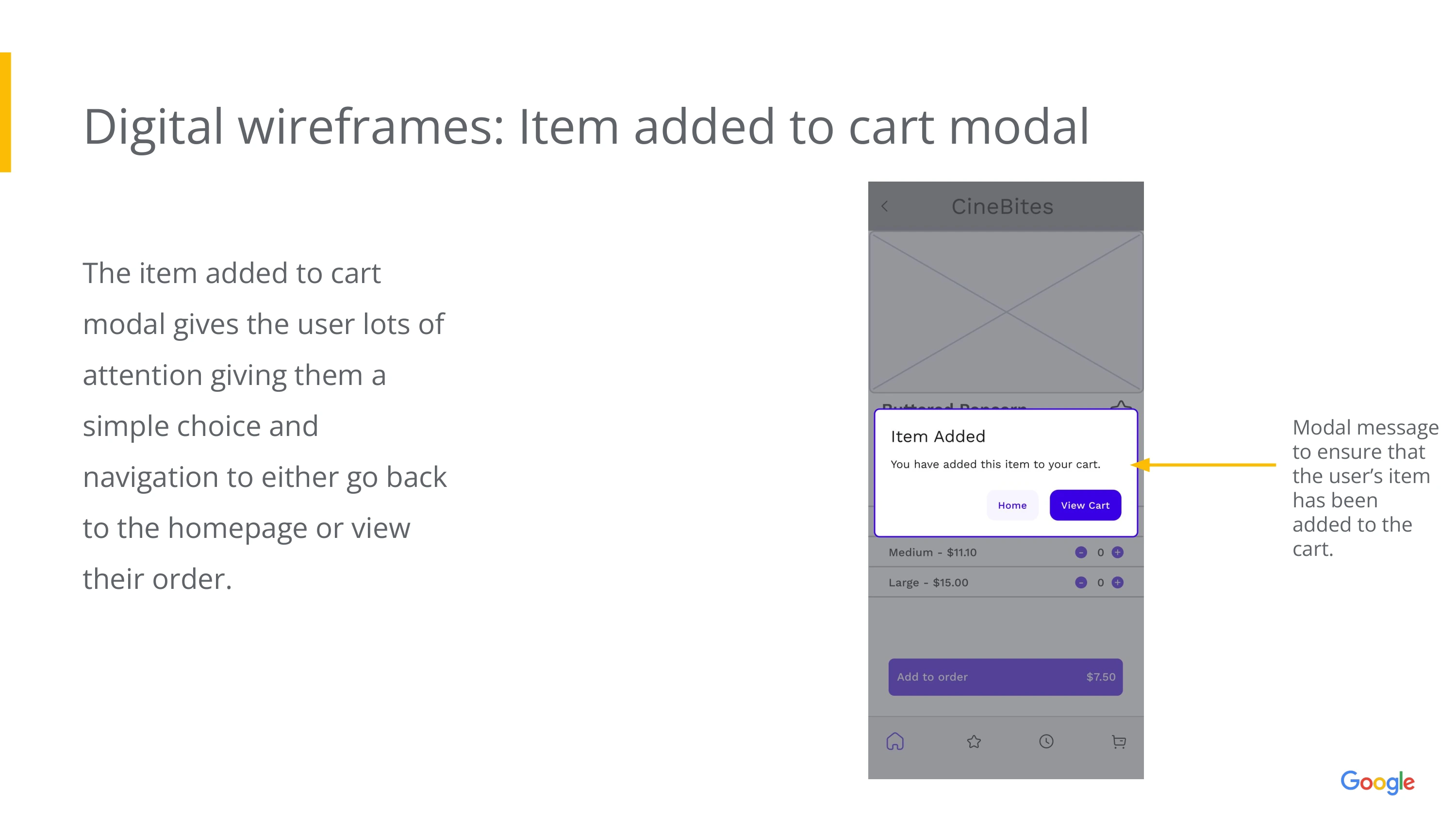Tap the home icon in bottom navigation

[895, 741]
